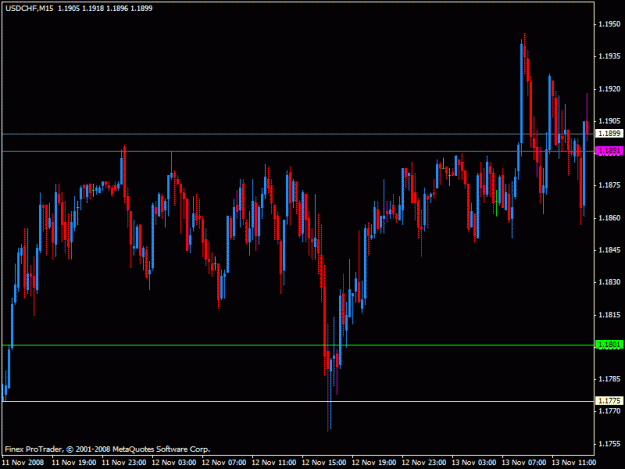This screenshot has height=469, width=625.
Task: Click the 1.1950 price scale value
Action: [609, 24]
